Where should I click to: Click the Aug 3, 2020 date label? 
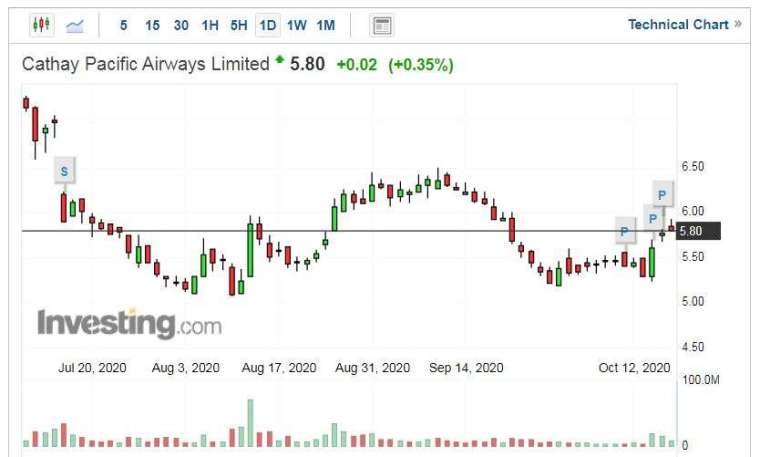[186, 368]
